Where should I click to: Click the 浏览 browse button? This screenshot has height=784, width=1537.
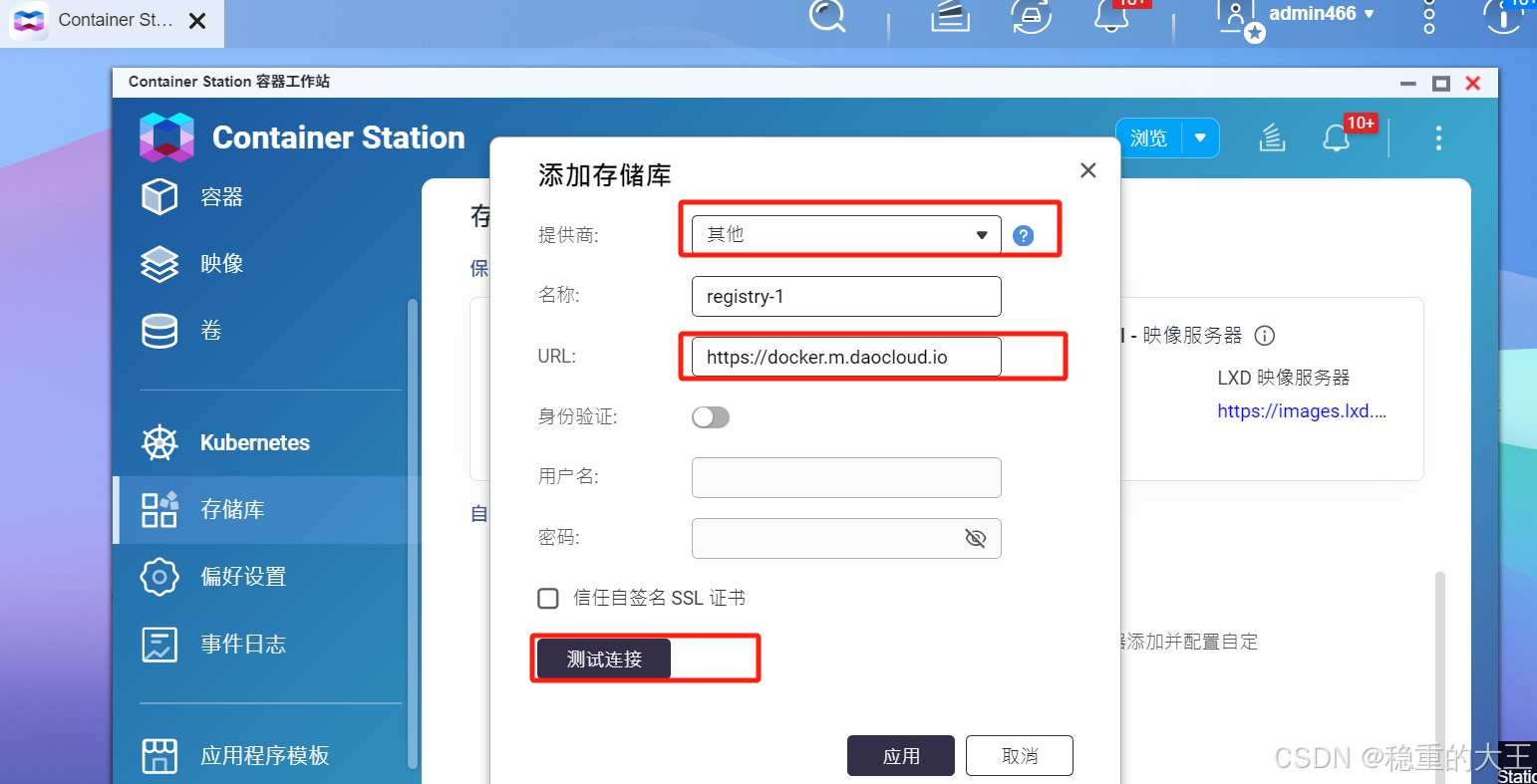[x=1149, y=138]
